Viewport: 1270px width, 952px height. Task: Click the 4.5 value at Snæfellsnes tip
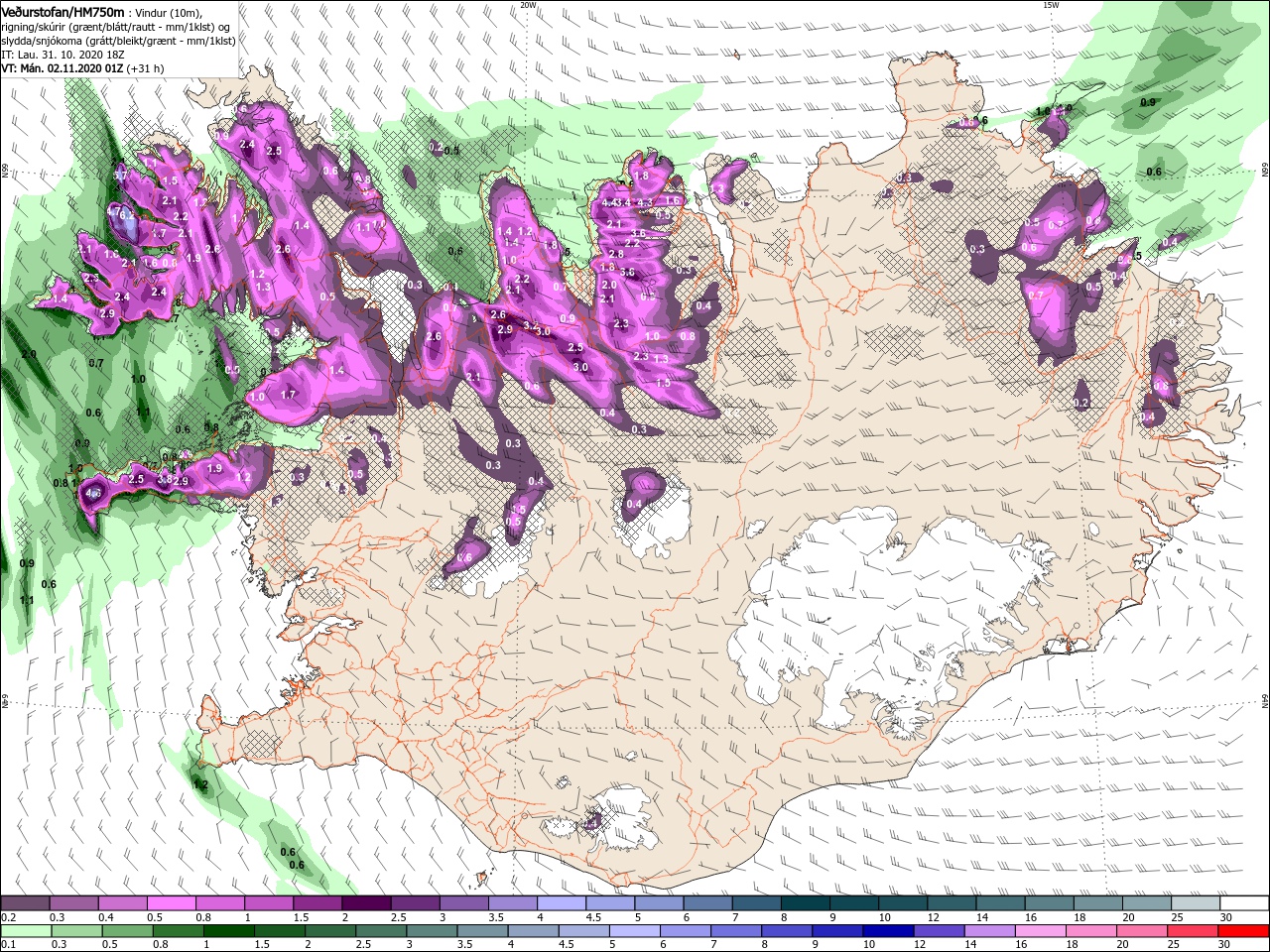point(95,493)
